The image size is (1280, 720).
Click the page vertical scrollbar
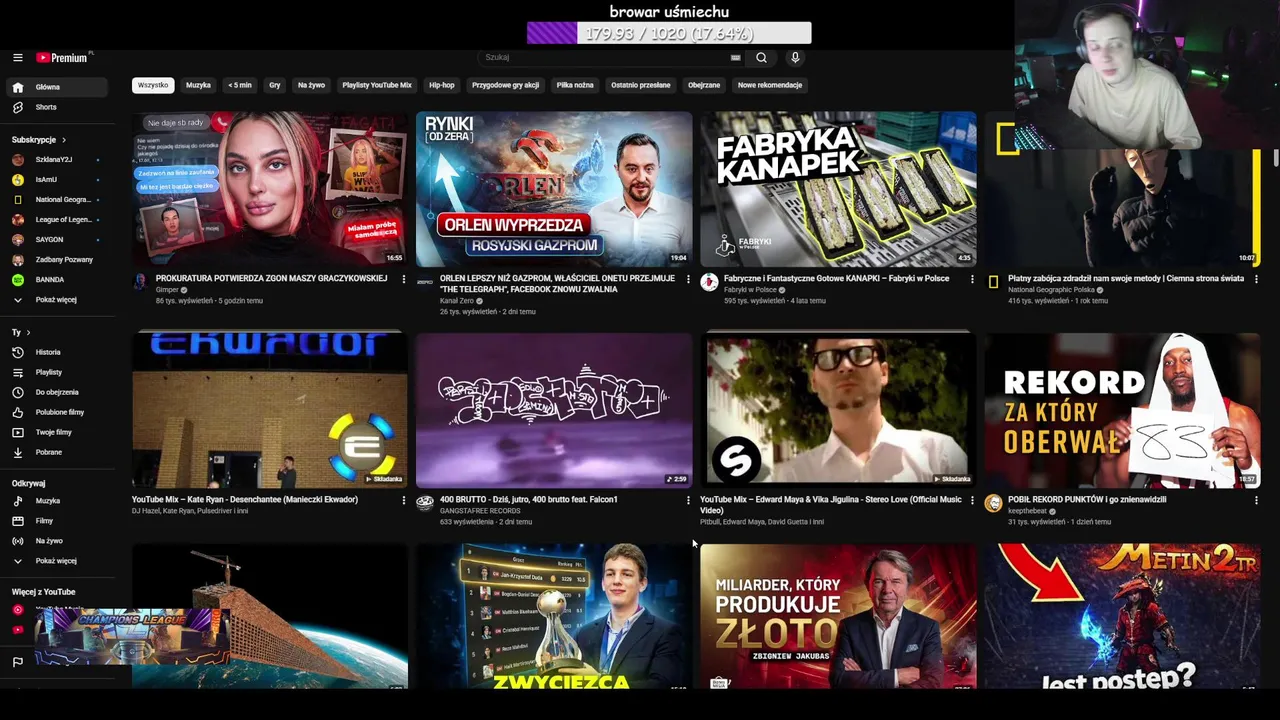pos(1275,157)
